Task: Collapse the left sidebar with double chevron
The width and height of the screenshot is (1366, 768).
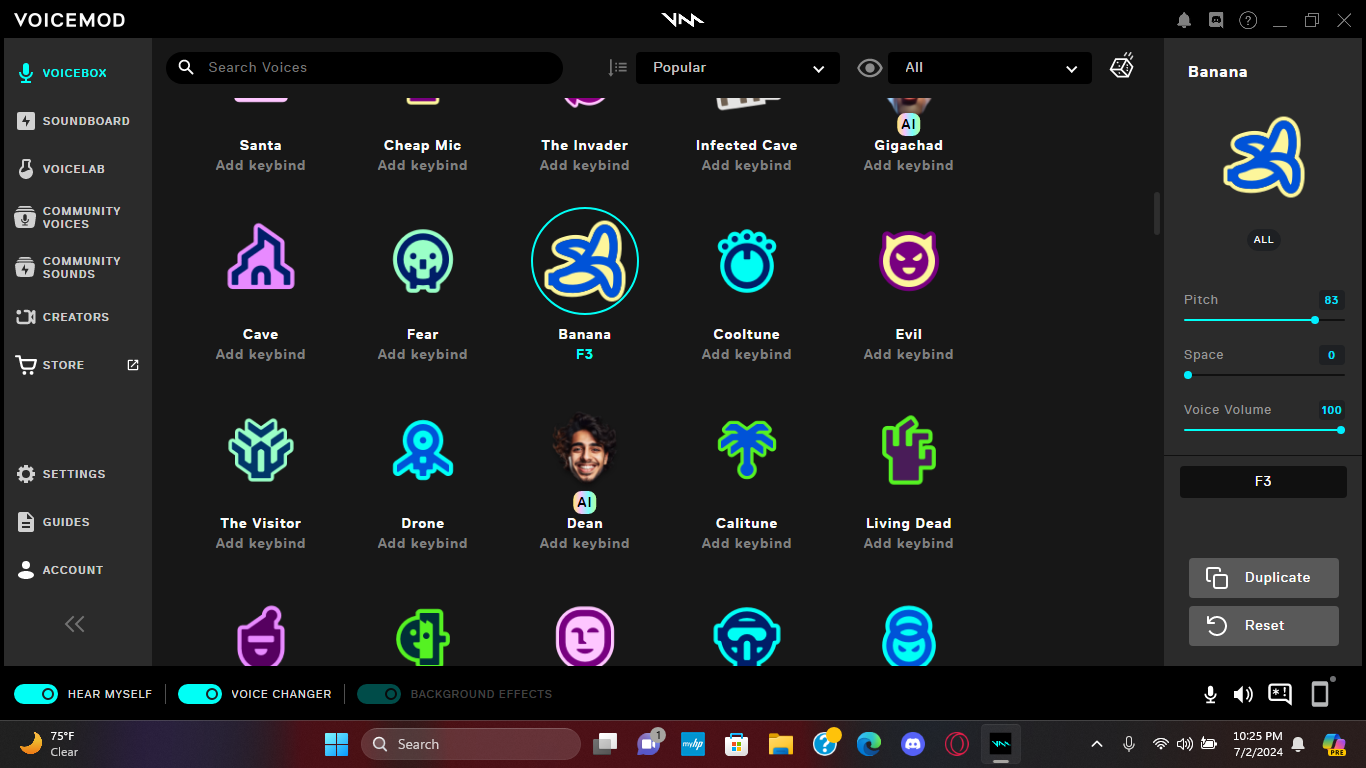Action: (x=75, y=624)
